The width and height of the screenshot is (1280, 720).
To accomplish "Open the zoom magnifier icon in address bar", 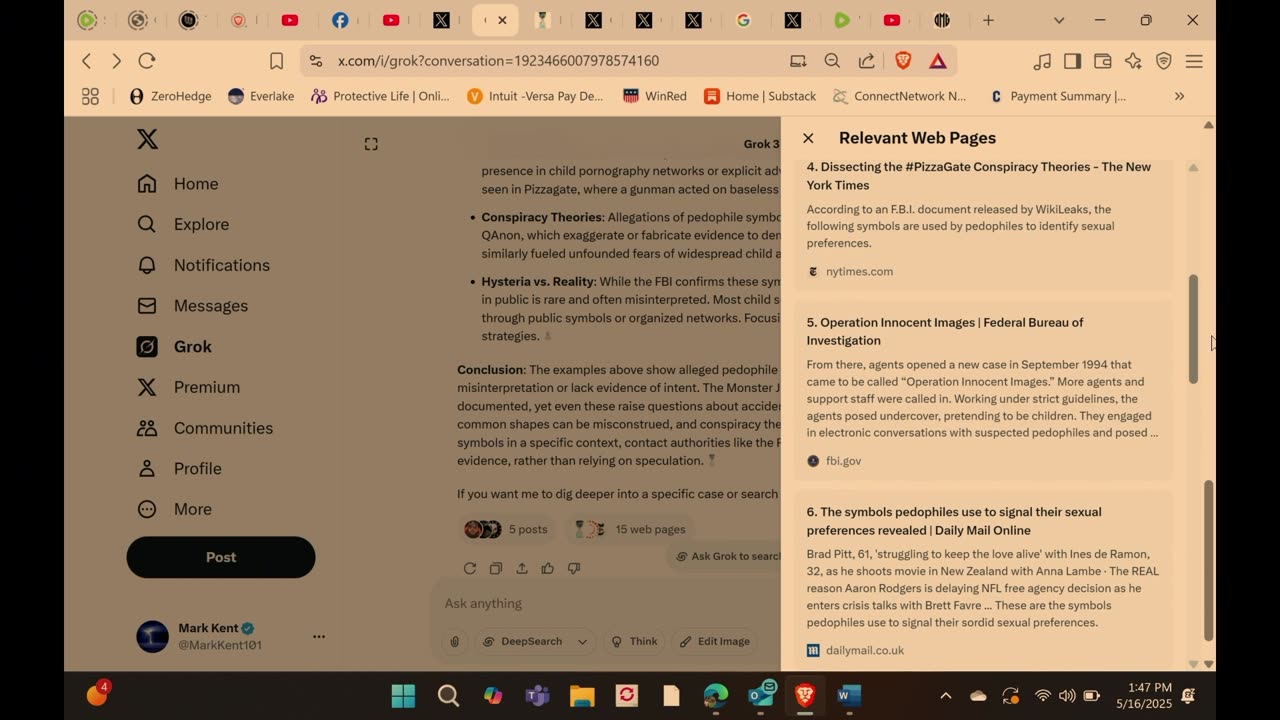I will pos(832,61).
